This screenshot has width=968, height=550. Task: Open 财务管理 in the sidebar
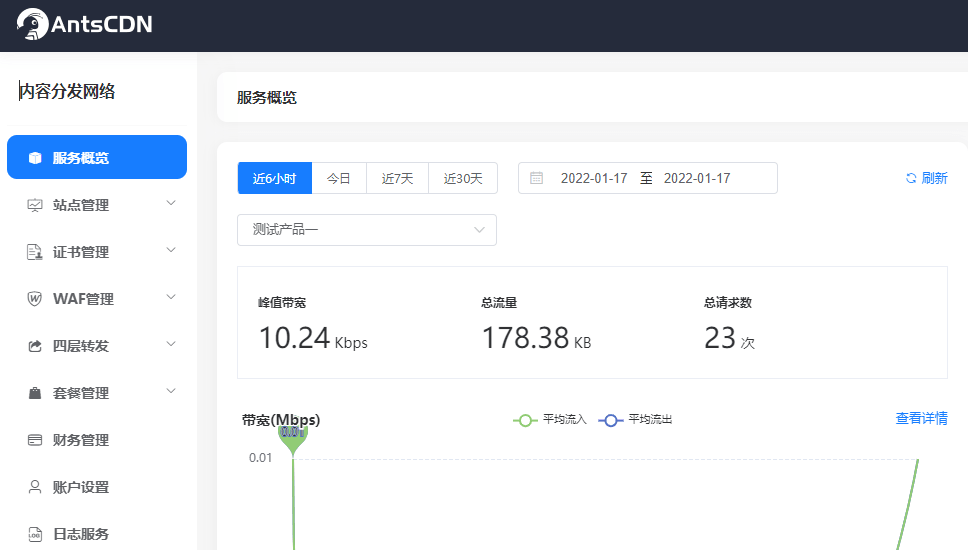[x=80, y=440]
